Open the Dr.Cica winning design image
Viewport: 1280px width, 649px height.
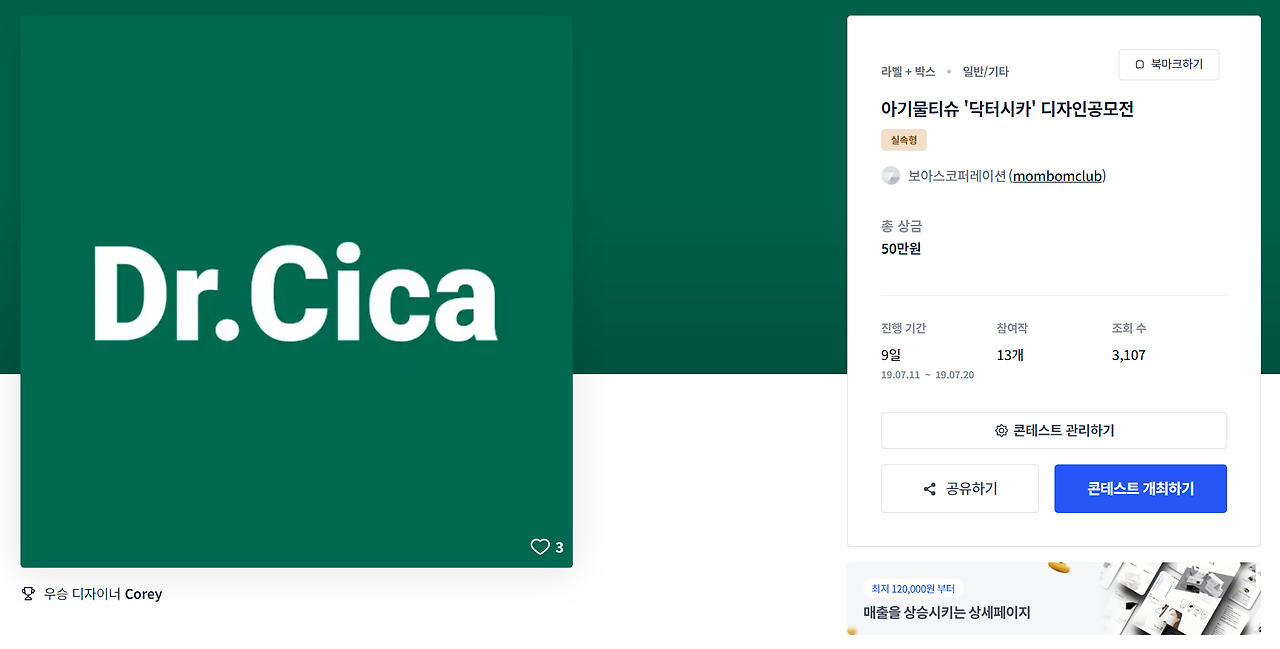pyautogui.click(x=297, y=292)
